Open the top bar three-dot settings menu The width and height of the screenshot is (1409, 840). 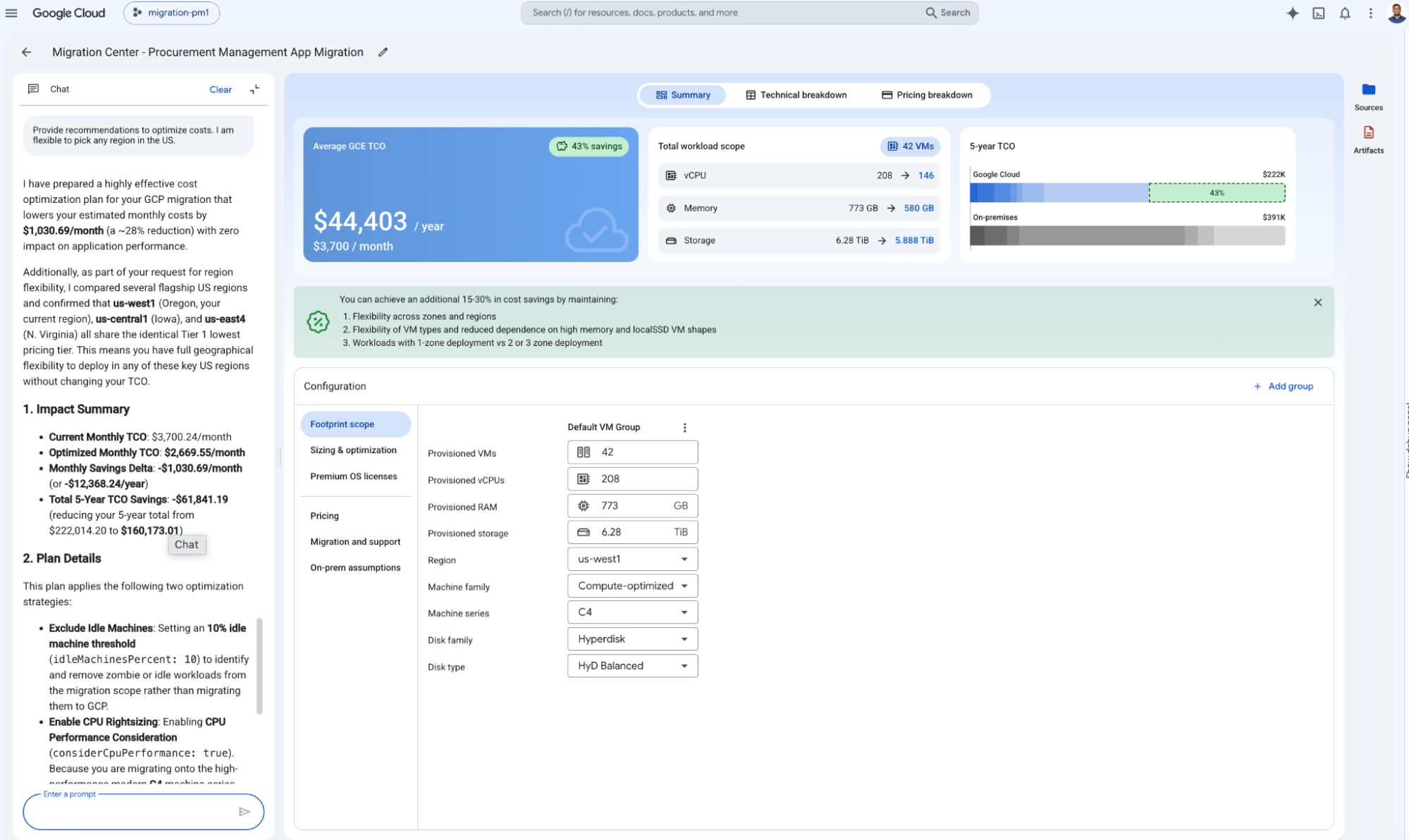[1370, 13]
